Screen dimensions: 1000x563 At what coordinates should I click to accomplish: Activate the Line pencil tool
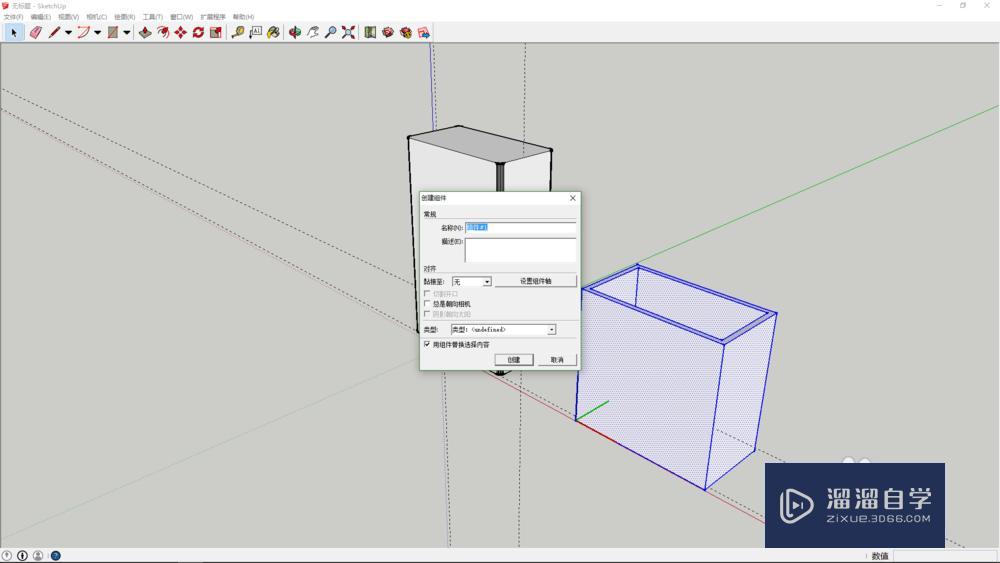(54, 33)
